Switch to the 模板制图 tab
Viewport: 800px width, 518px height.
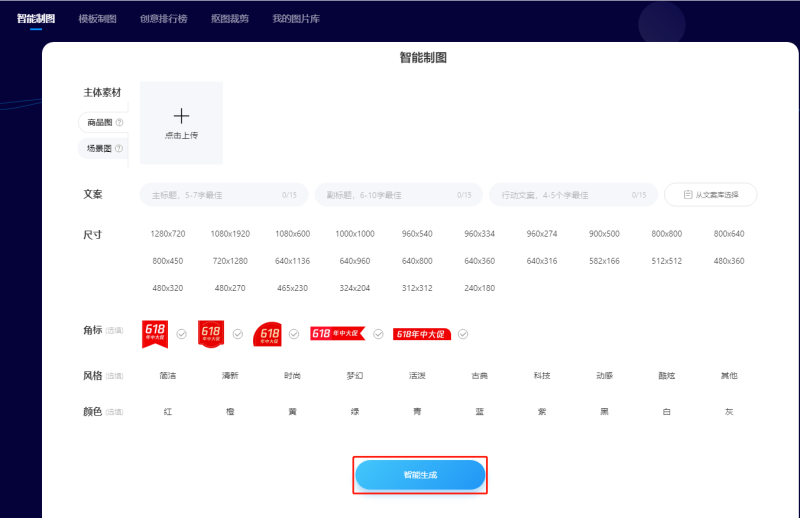(97, 19)
